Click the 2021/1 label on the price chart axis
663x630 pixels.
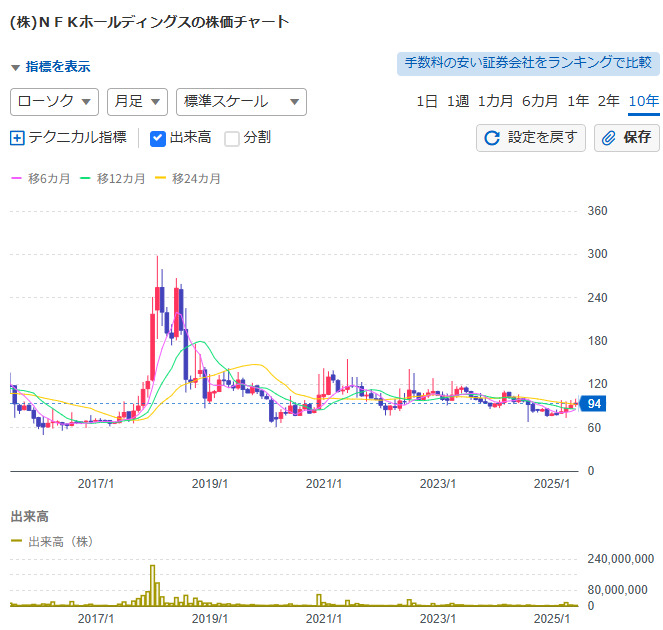324,484
